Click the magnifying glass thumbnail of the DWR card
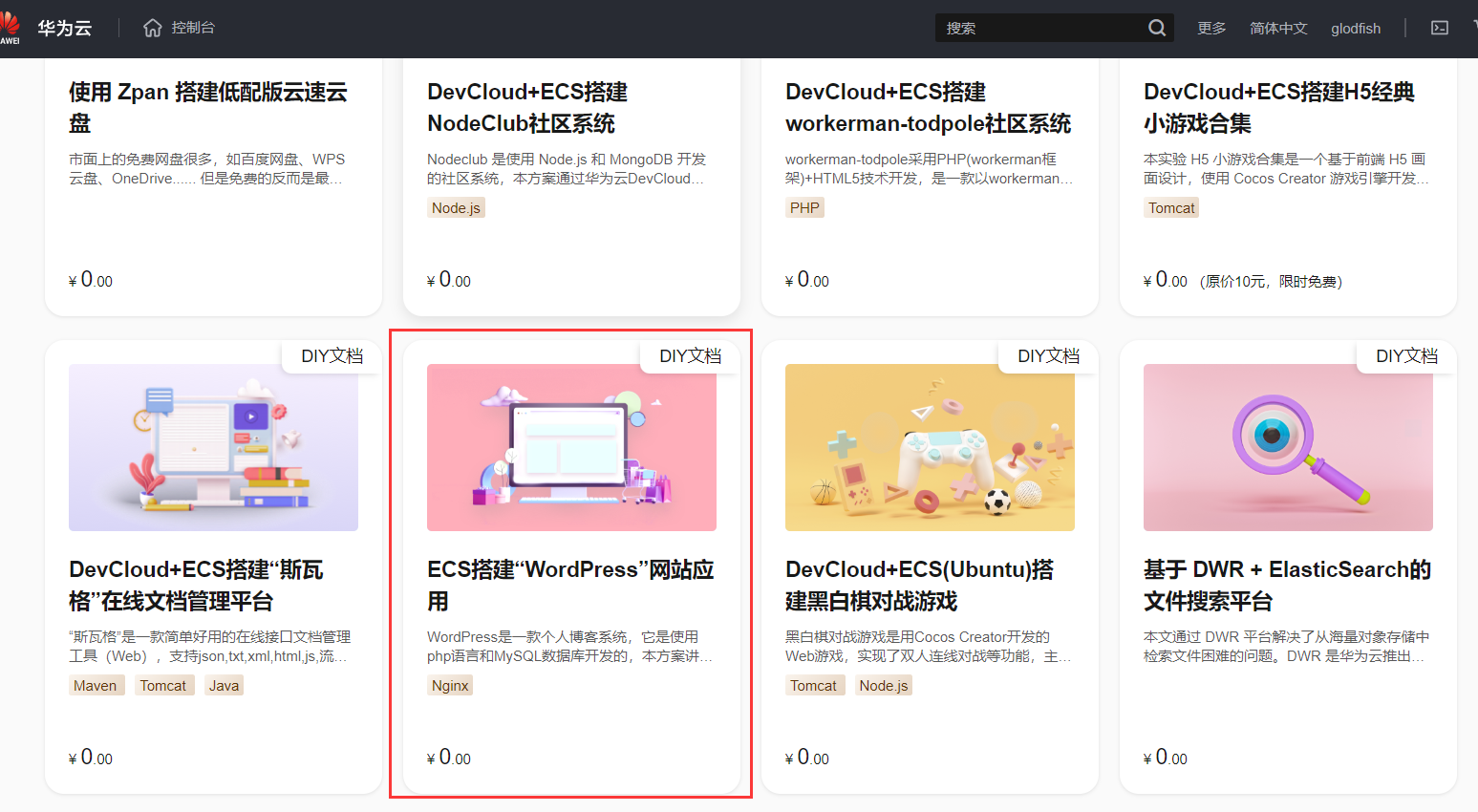Screen dimensions: 1478x812 (1287, 447)
